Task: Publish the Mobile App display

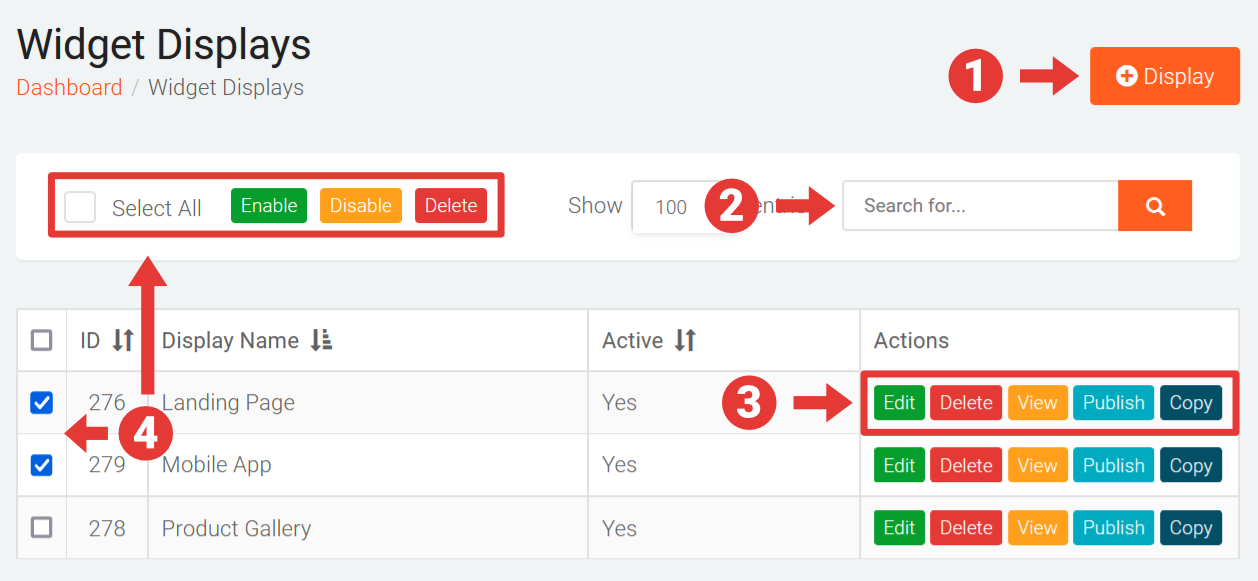Action: tap(1113, 466)
